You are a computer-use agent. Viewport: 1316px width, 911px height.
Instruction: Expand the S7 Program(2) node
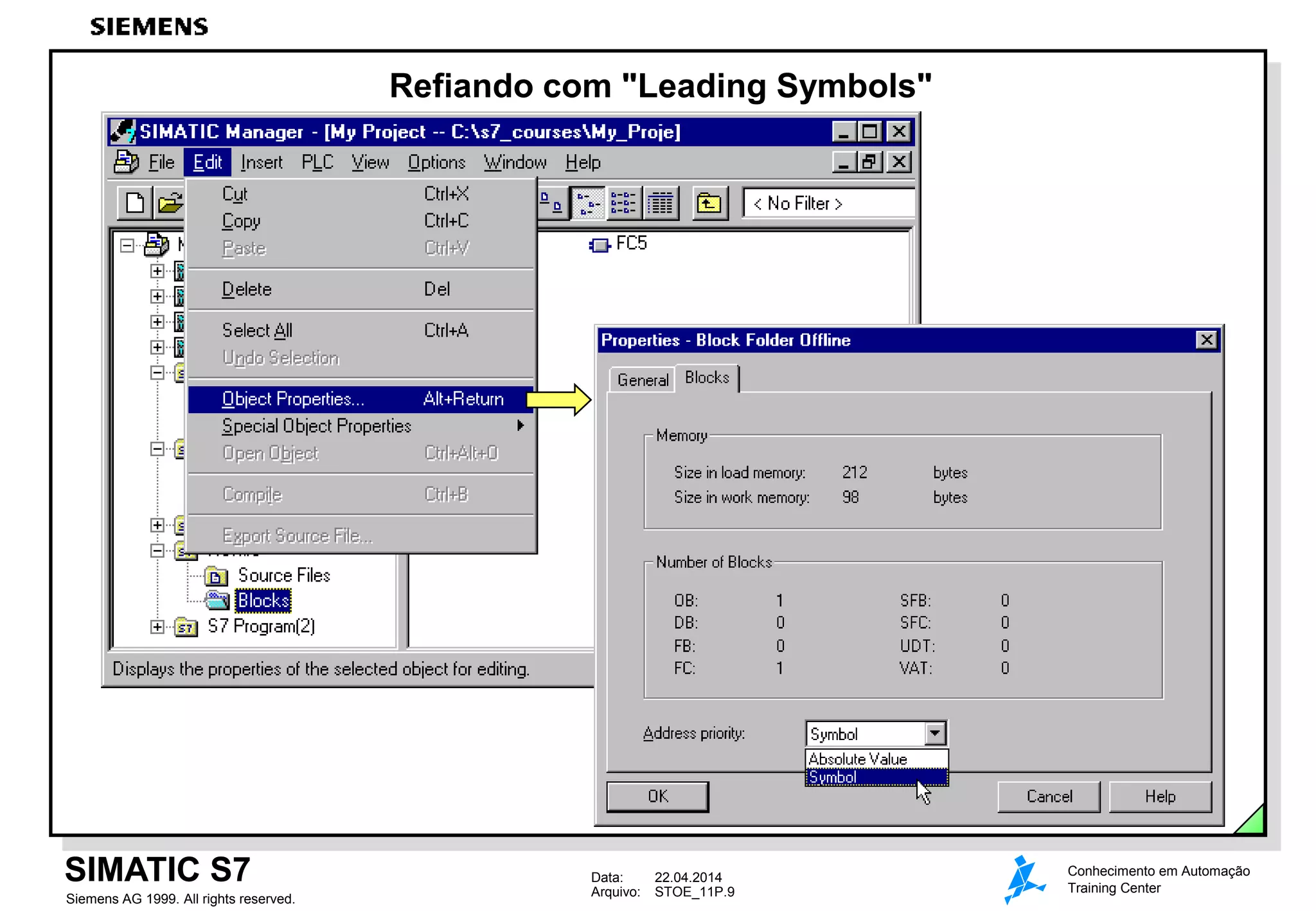[157, 626]
